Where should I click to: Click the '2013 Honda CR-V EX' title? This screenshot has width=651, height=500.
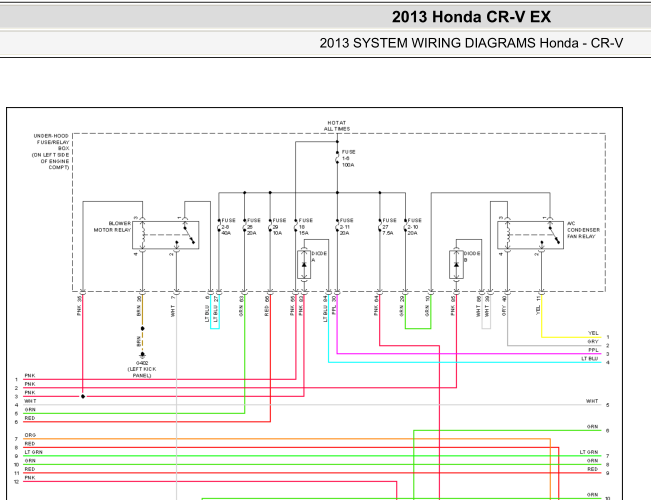point(471,17)
